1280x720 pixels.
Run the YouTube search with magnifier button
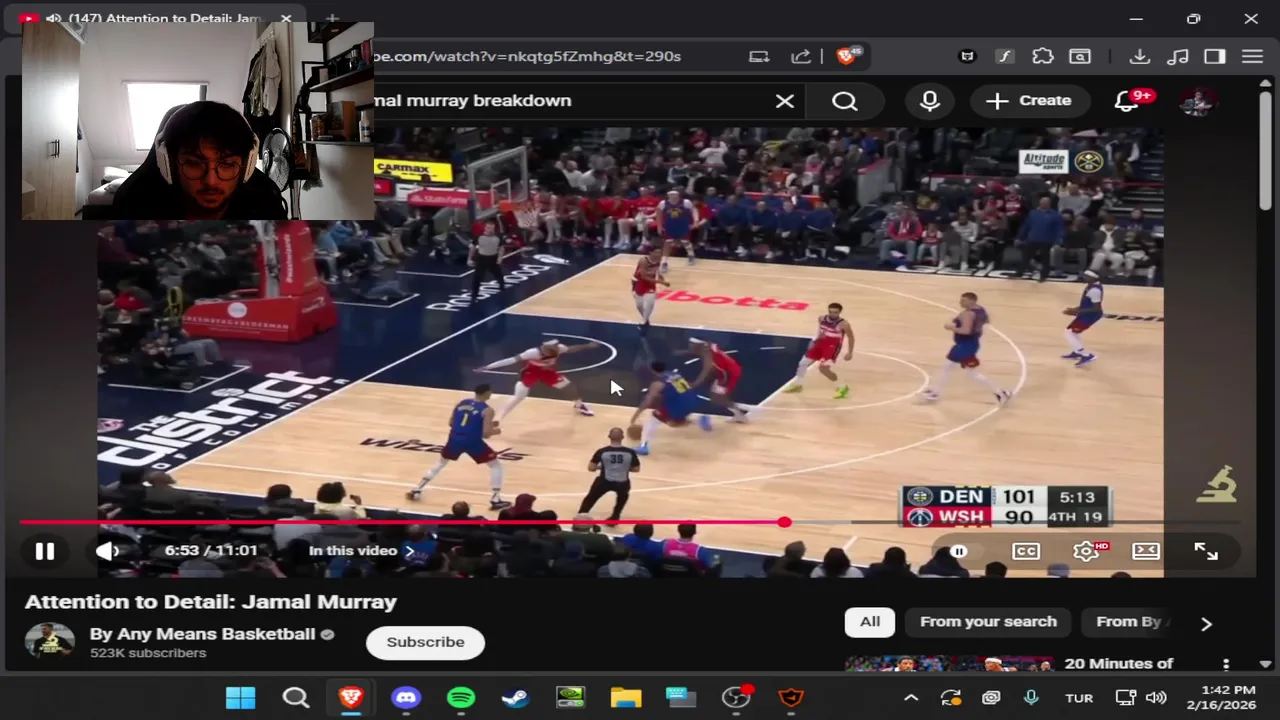[845, 101]
